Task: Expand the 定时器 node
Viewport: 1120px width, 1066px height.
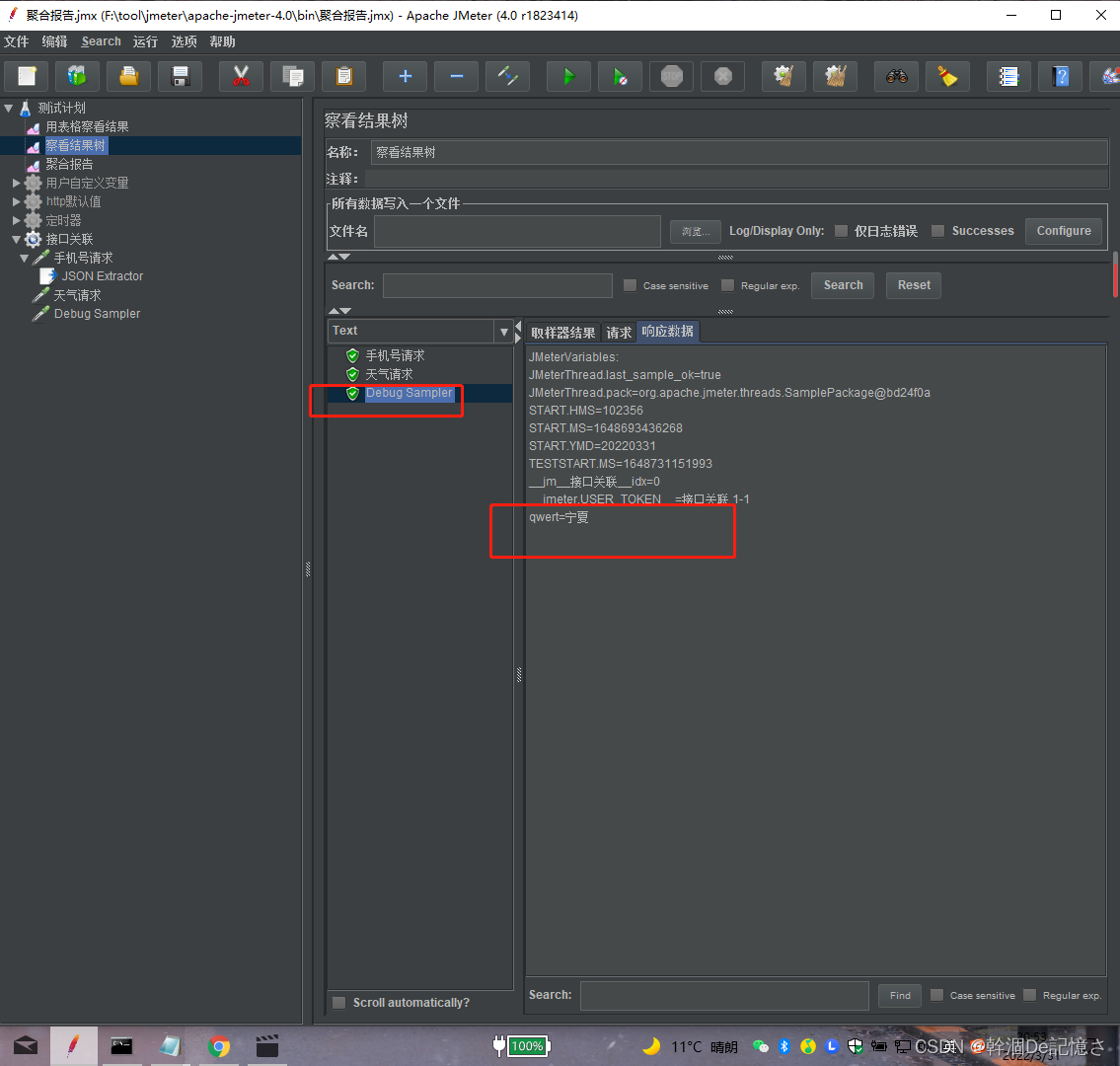Action: (17, 220)
